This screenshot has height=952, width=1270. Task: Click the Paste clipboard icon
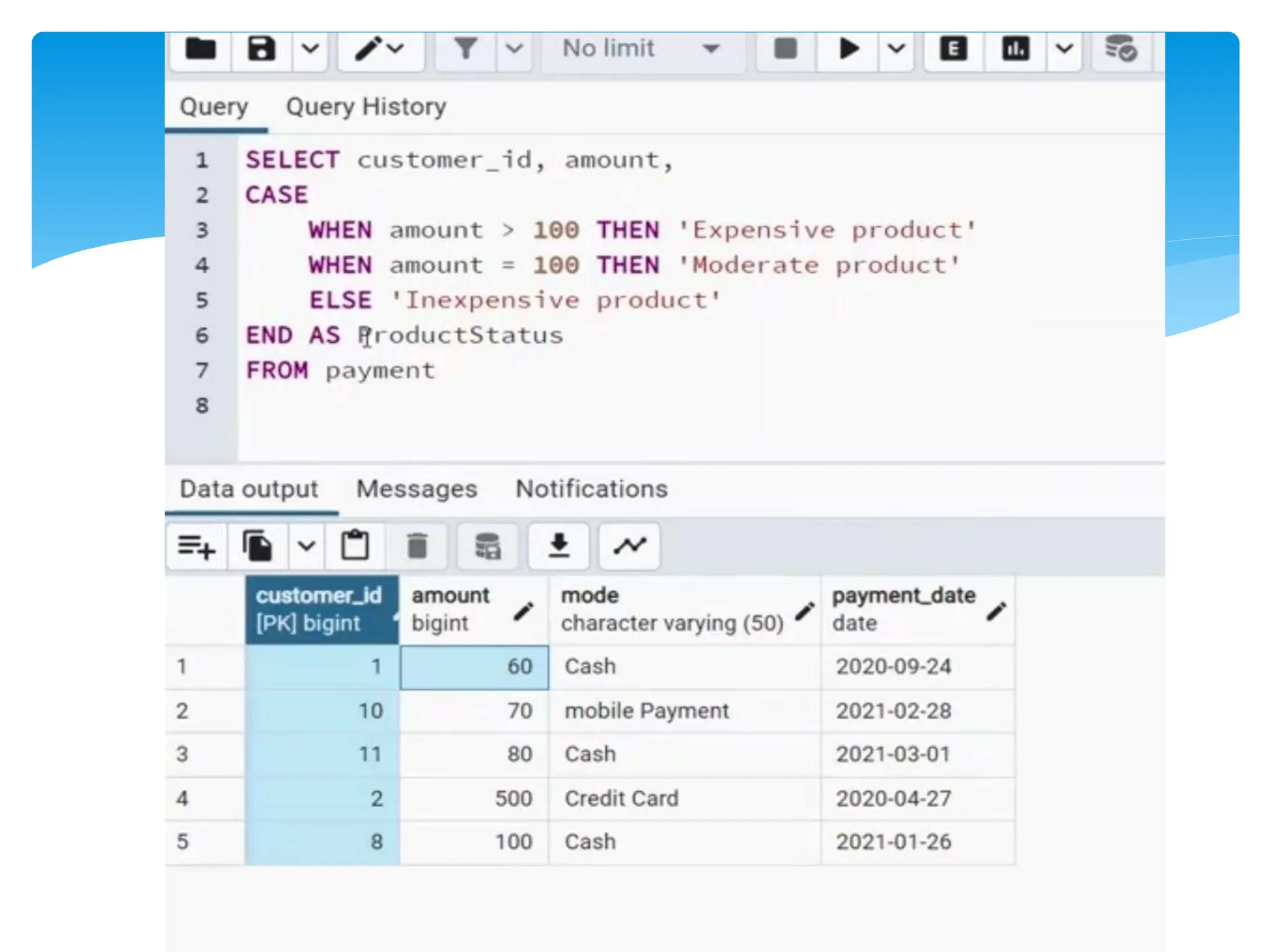(355, 546)
